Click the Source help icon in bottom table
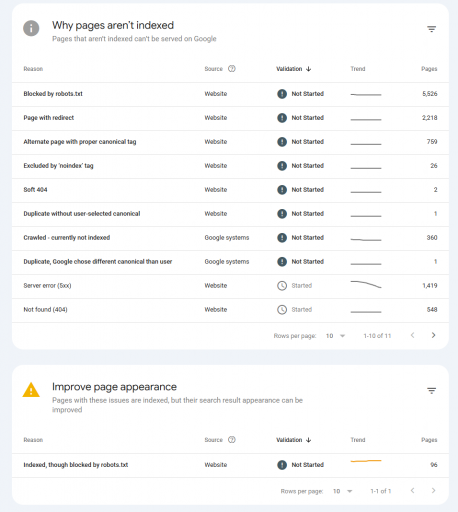The image size is (458, 512). (x=232, y=440)
